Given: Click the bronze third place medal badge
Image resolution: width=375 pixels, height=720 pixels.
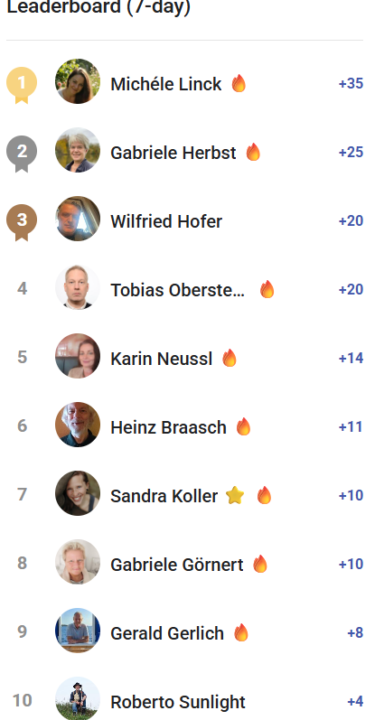Looking at the screenshot, I should point(22,222).
